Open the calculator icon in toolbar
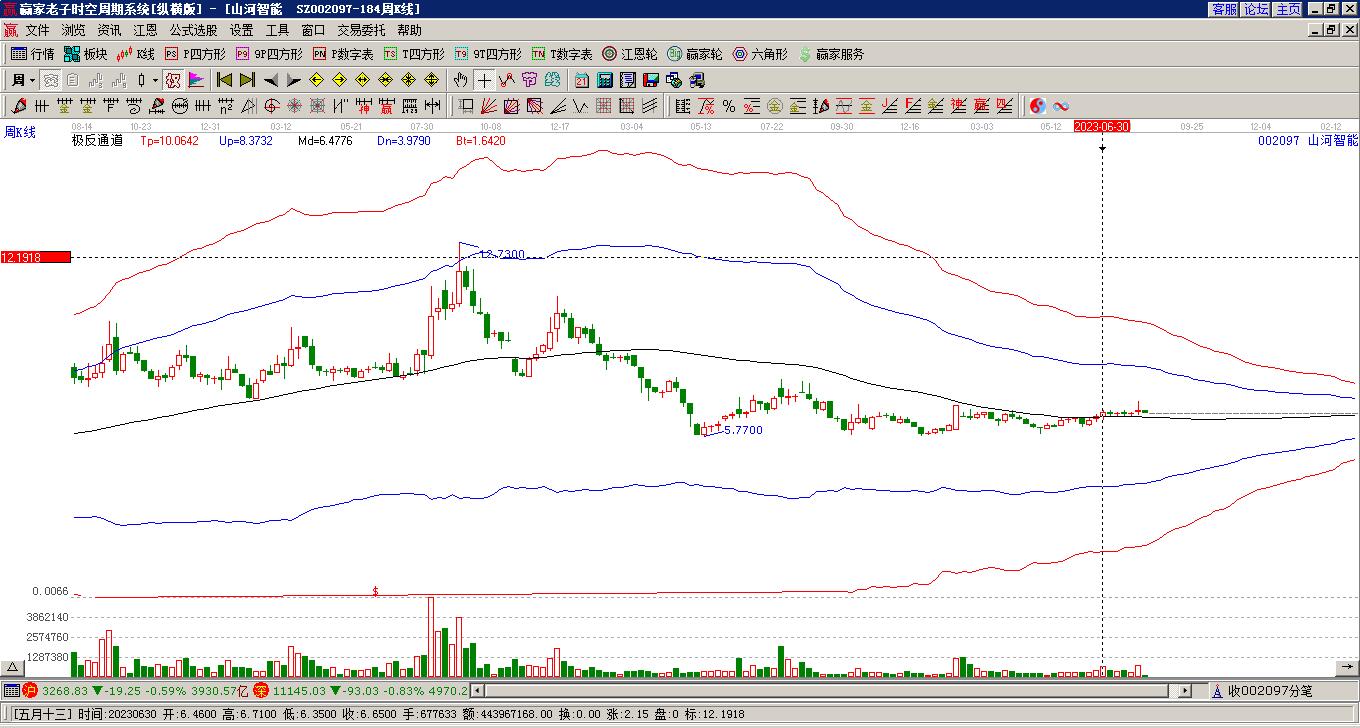This screenshot has height=728, width=1360. [x=605, y=80]
